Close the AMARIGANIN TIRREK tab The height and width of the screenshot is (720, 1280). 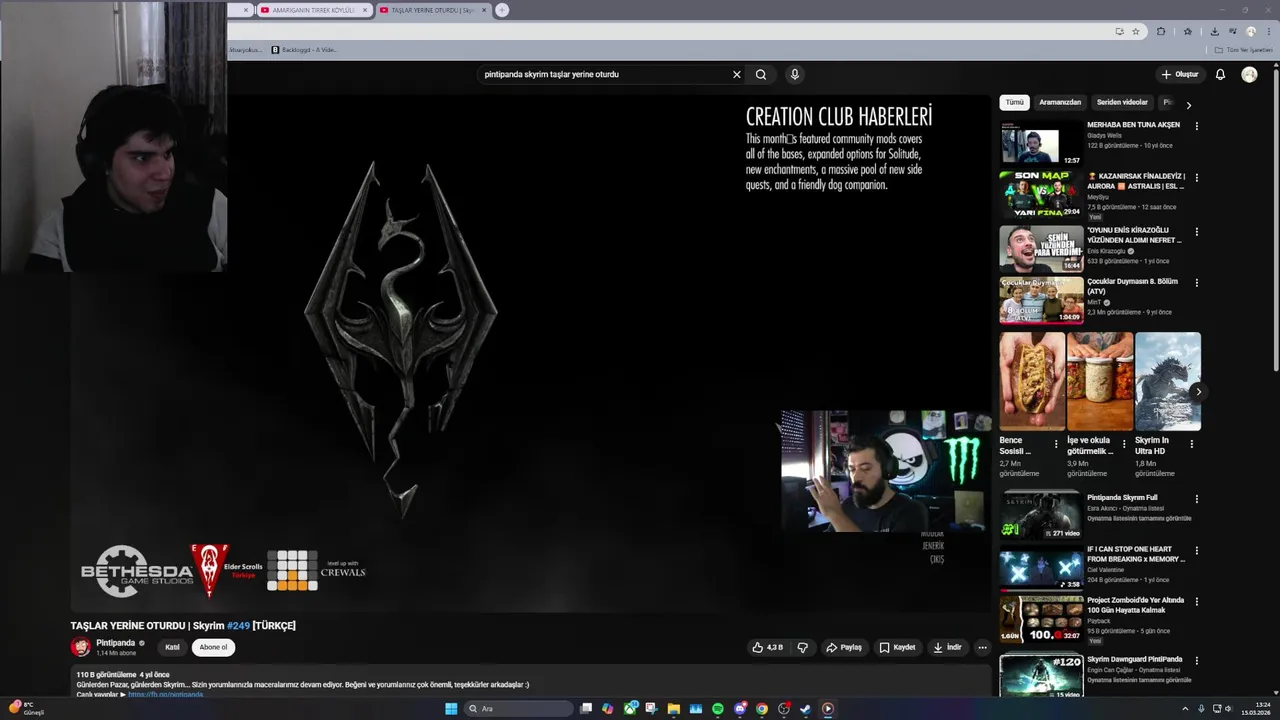pos(365,10)
